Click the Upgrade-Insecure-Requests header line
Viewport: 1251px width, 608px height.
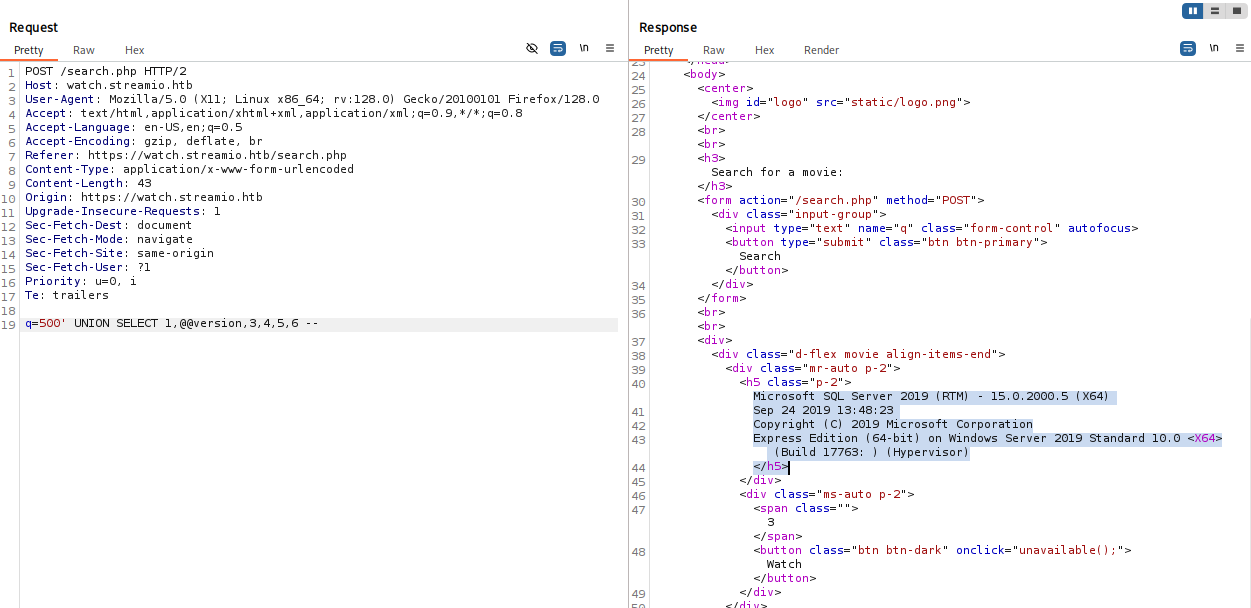pyautogui.click(x=123, y=211)
